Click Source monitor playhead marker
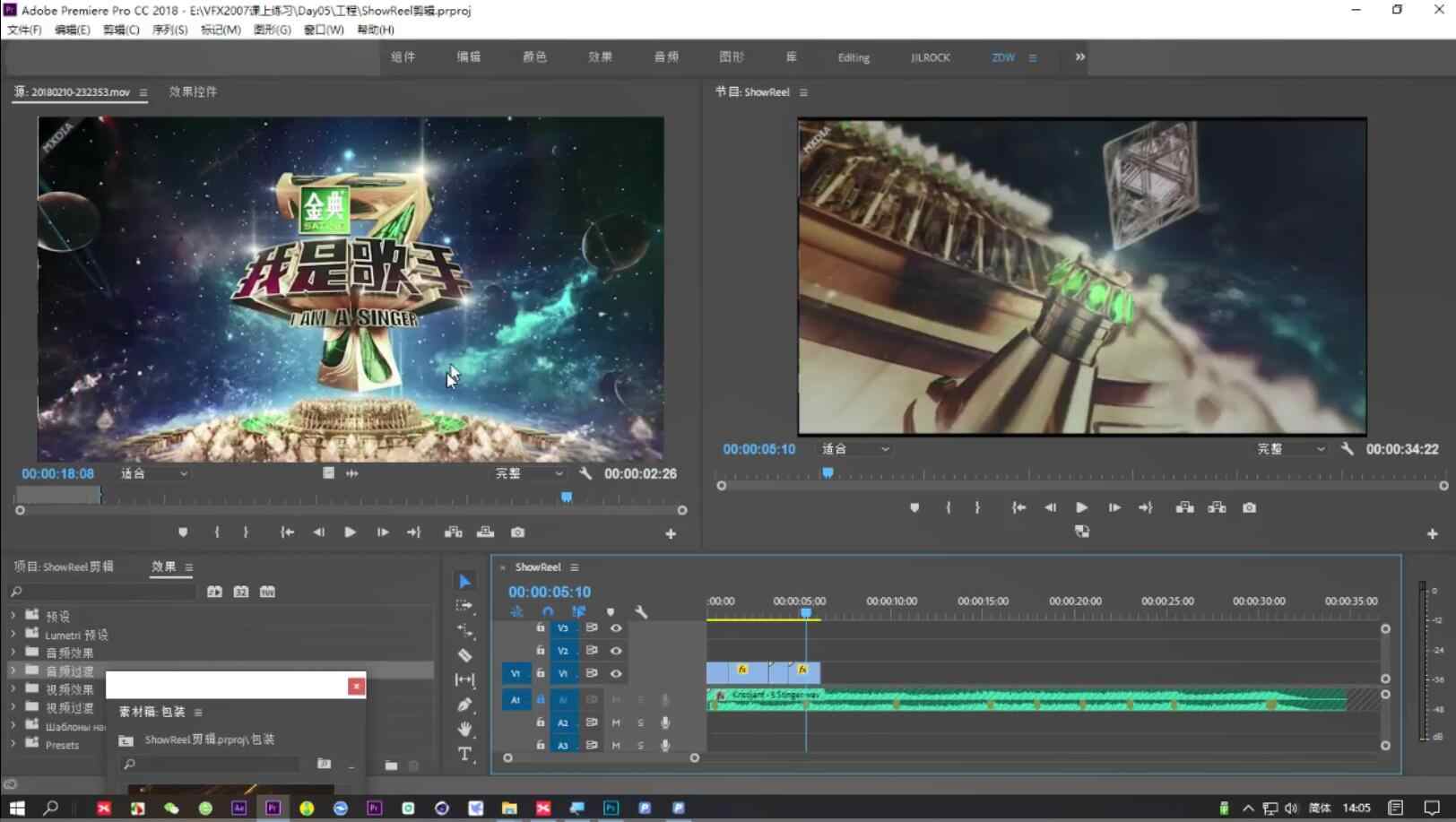1456x822 pixels. 567,497
